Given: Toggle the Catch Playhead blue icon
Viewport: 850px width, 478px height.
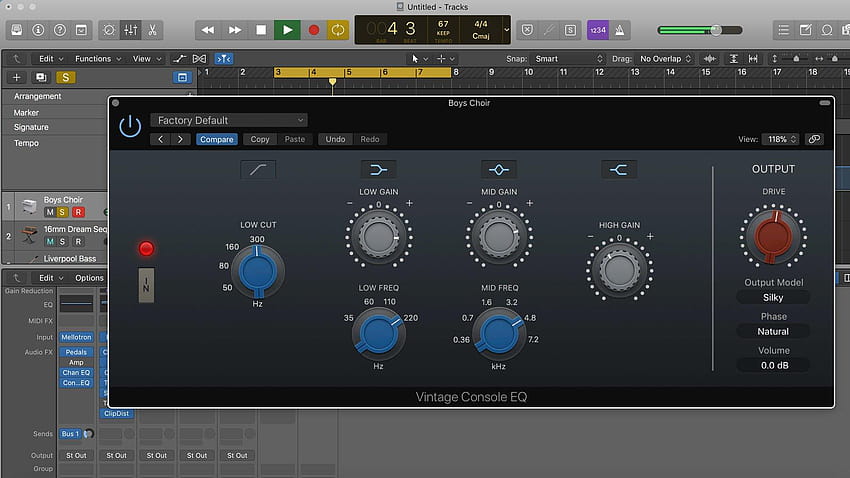Looking at the screenshot, I should (x=223, y=59).
